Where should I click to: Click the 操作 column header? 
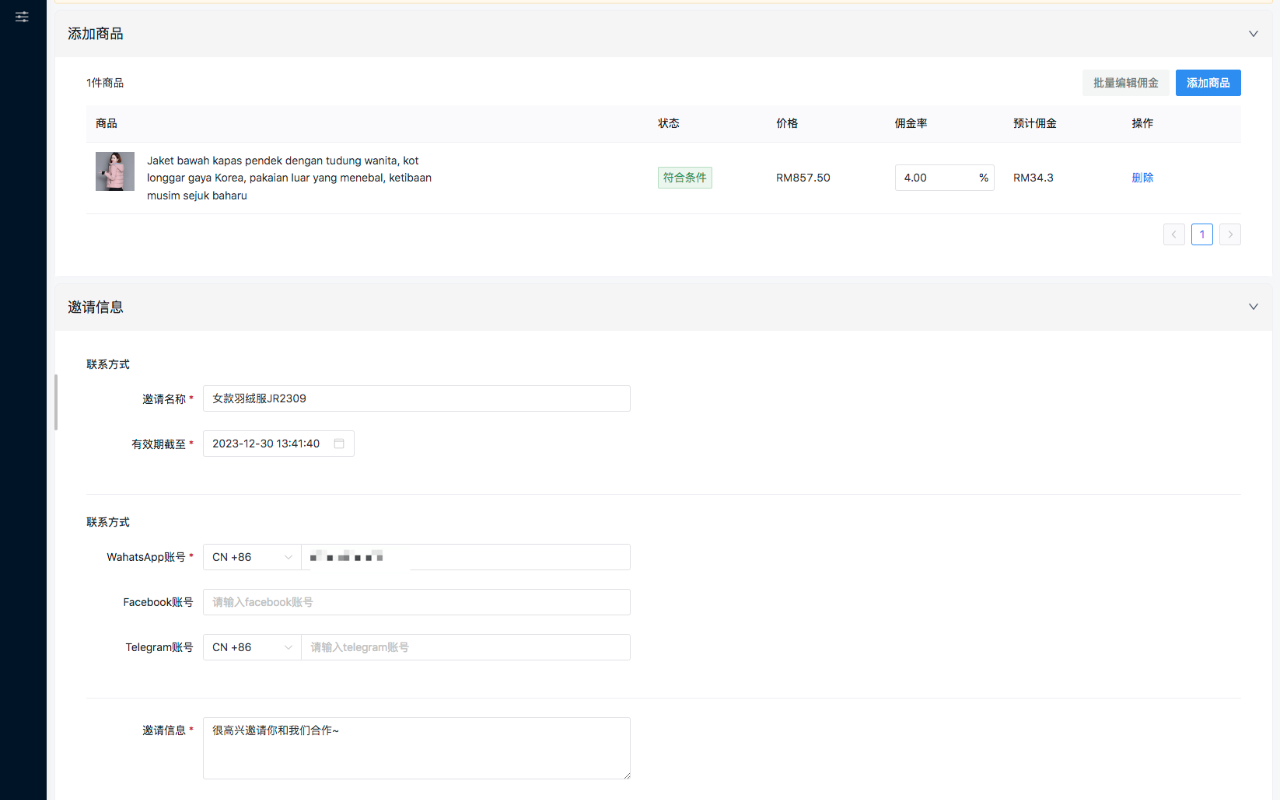tap(1143, 124)
